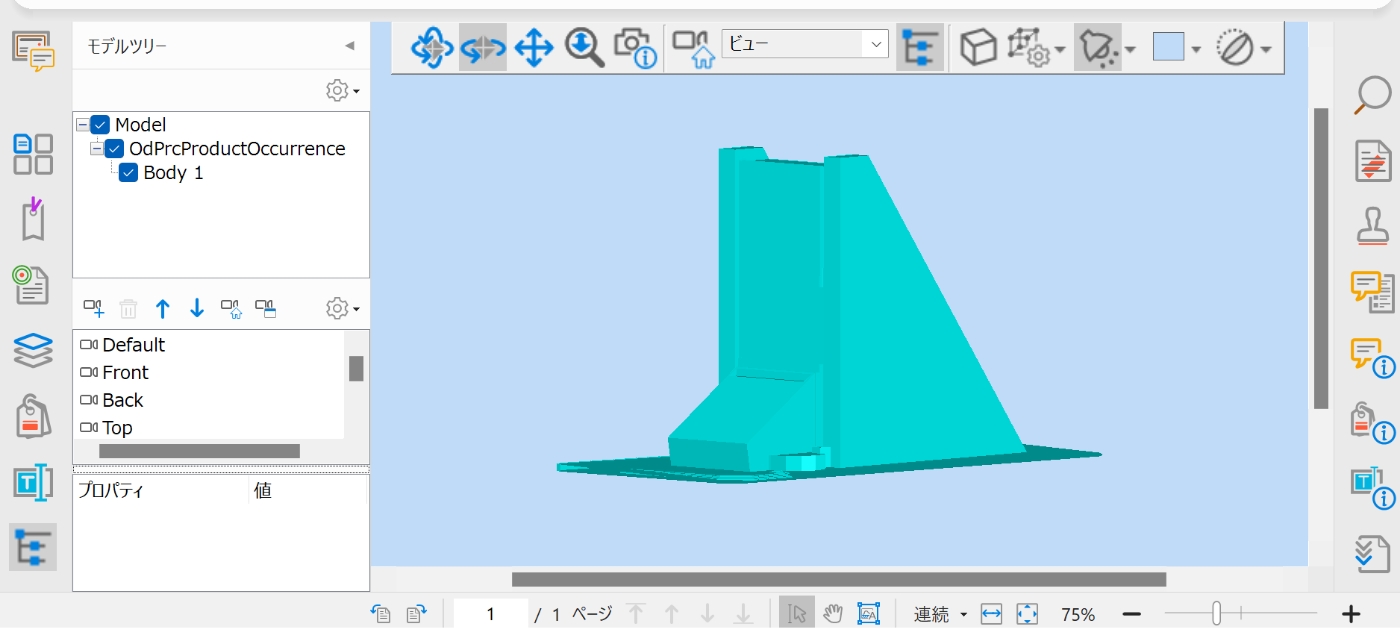
Task: Open the stamp tool in right sidebar
Action: pos(1372,227)
